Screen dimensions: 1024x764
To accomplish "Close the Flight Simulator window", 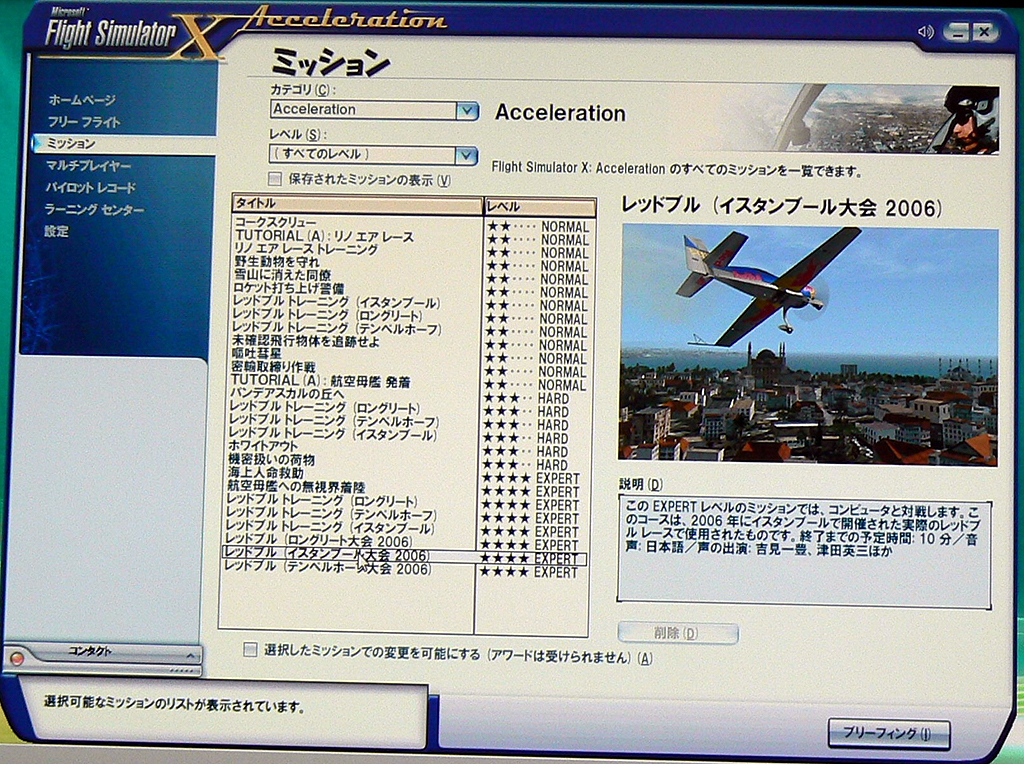I will click(x=984, y=33).
